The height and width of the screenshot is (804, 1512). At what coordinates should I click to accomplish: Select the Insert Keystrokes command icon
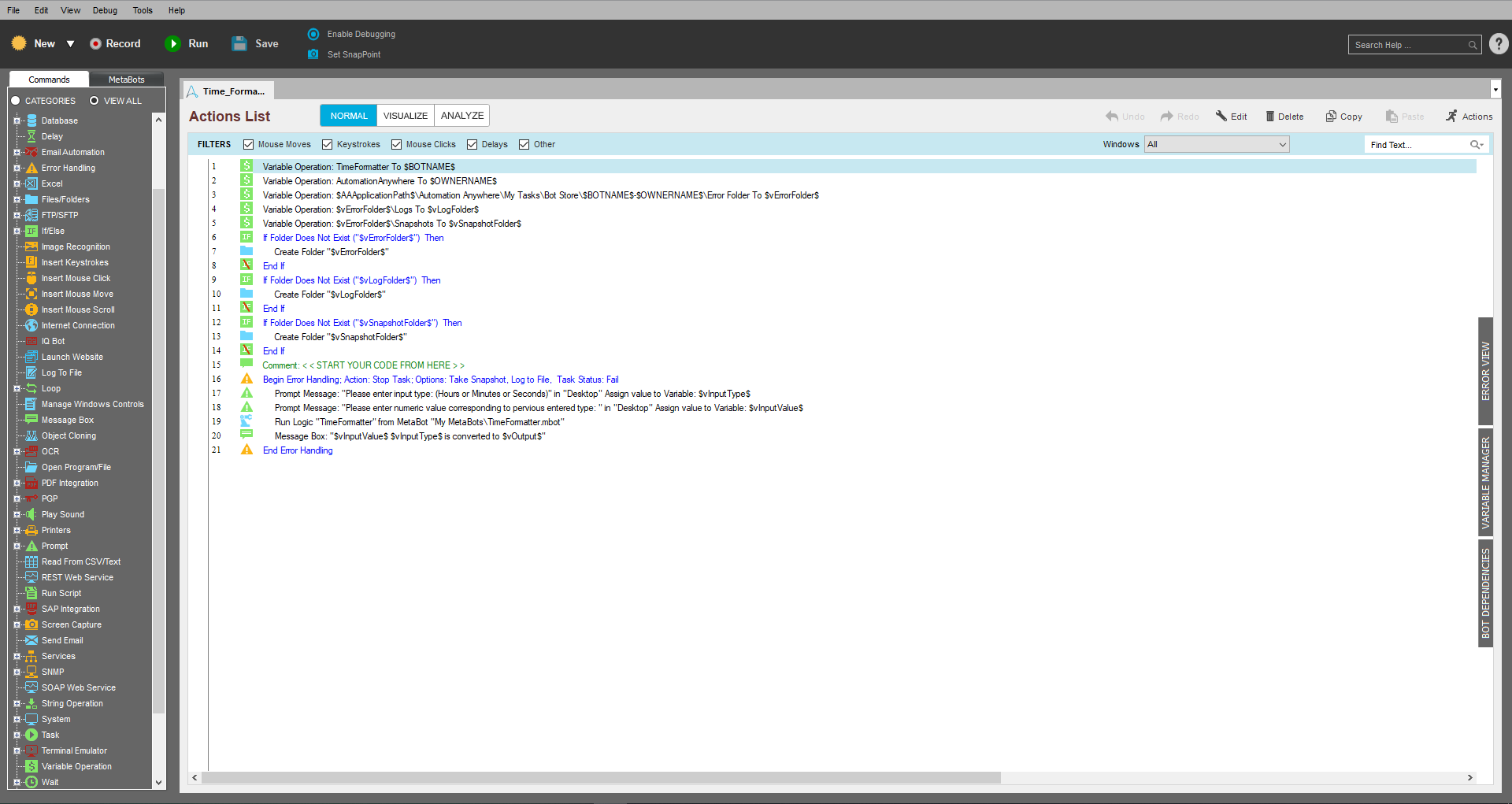(x=31, y=262)
